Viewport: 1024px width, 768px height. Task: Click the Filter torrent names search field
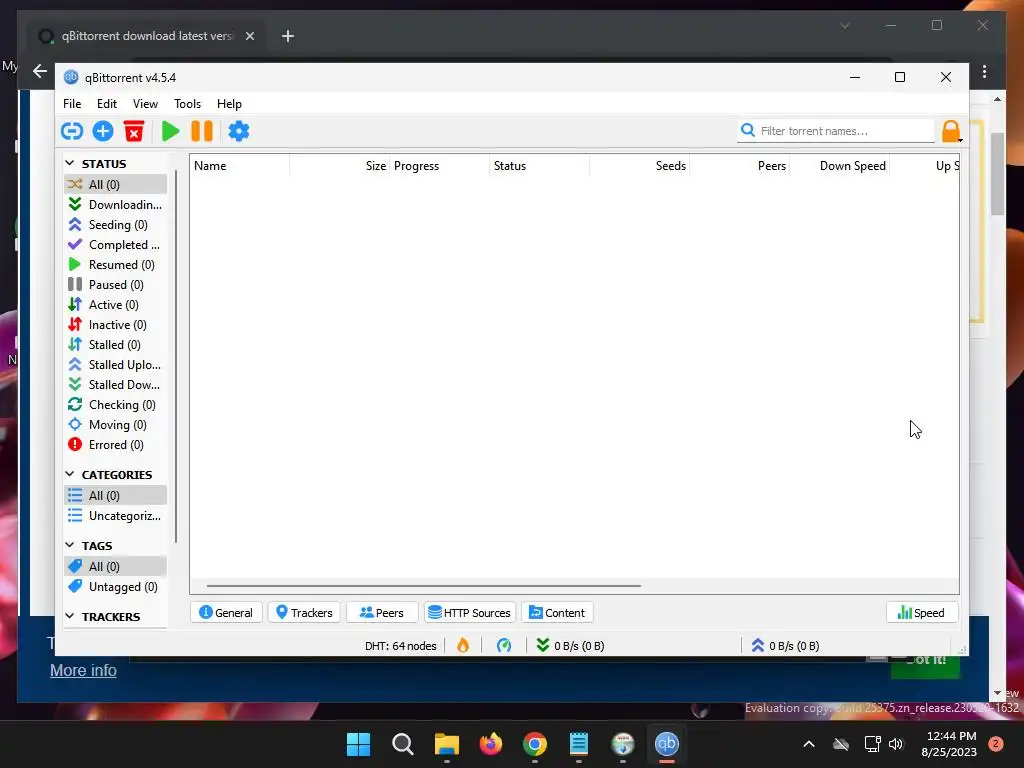(837, 131)
